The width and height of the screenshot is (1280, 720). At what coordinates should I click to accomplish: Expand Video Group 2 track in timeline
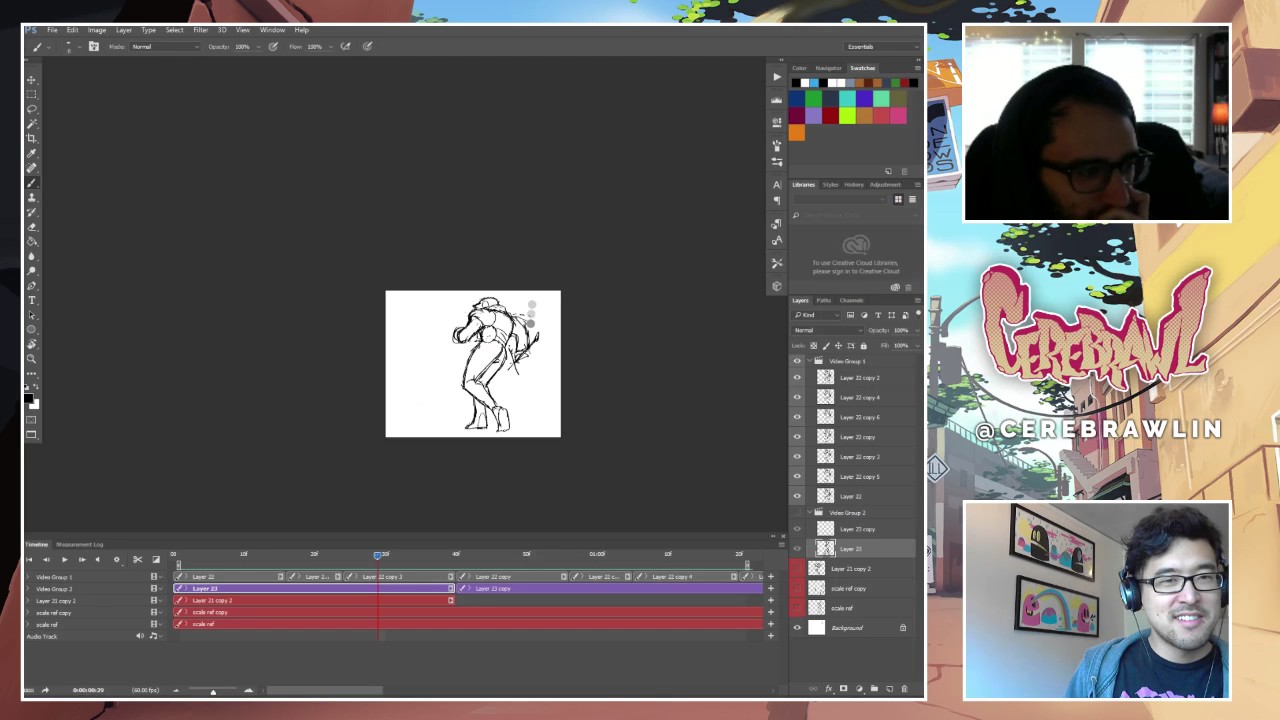point(28,589)
